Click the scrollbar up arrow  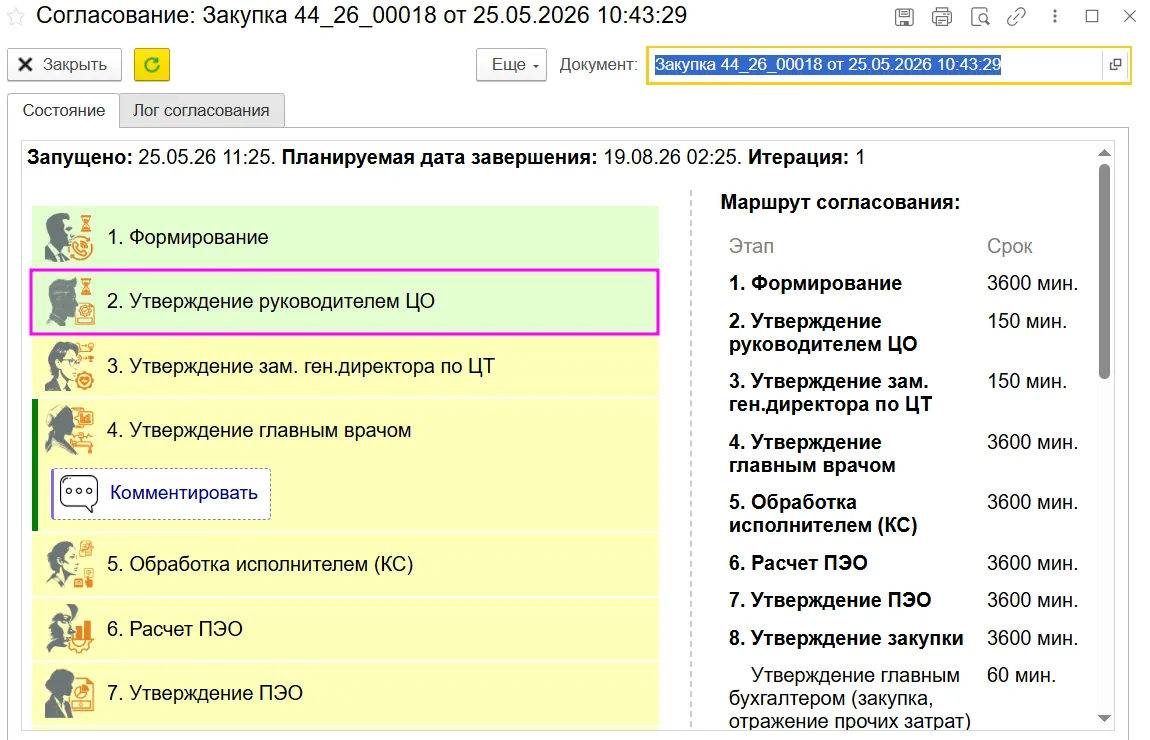click(x=1105, y=153)
